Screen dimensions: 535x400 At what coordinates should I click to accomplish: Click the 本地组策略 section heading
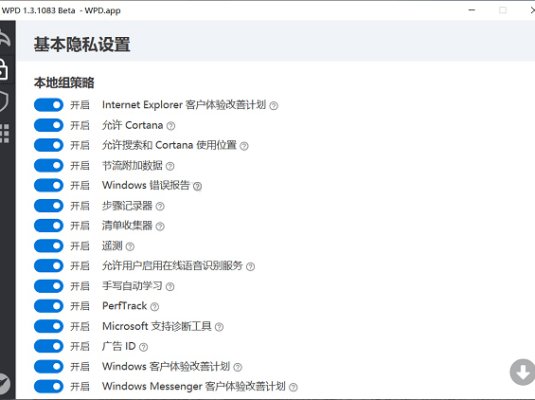tap(64, 83)
